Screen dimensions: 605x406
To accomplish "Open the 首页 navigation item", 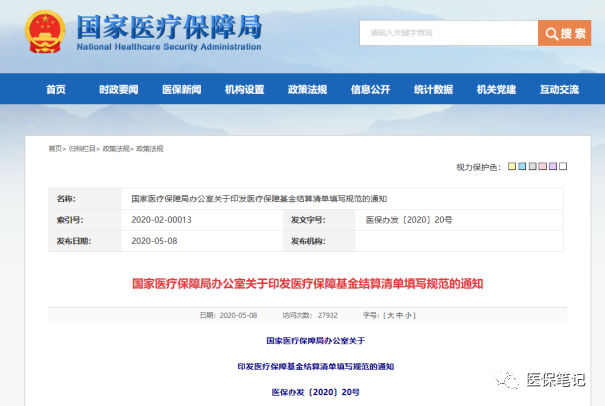I will point(56,90).
